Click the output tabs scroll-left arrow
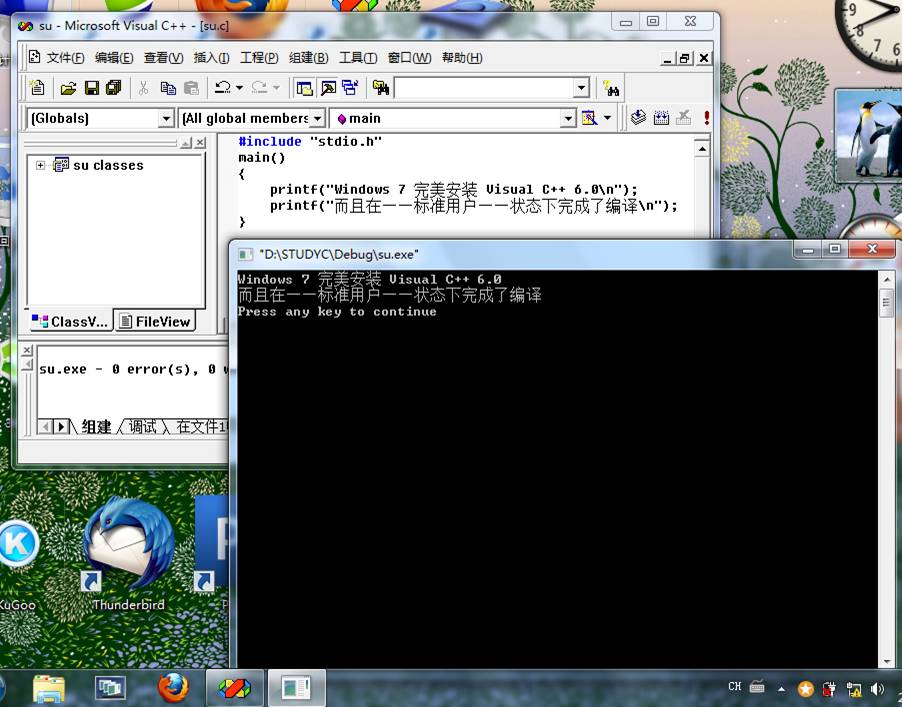 click(x=45, y=427)
